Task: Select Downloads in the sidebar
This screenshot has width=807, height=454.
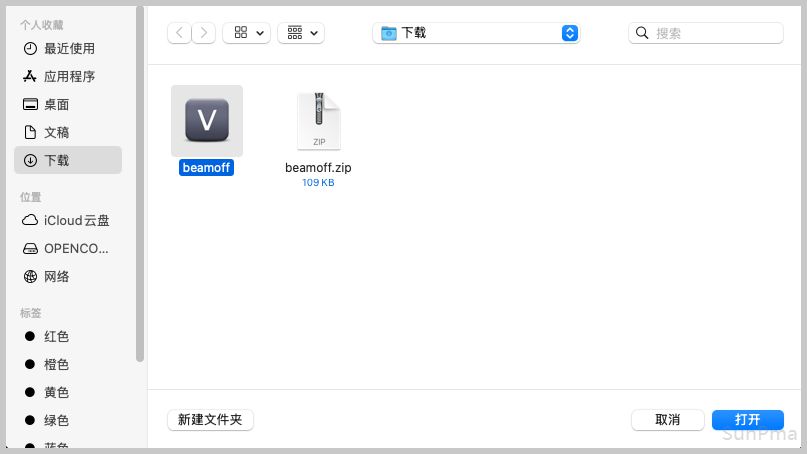Action: tap(56, 160)
